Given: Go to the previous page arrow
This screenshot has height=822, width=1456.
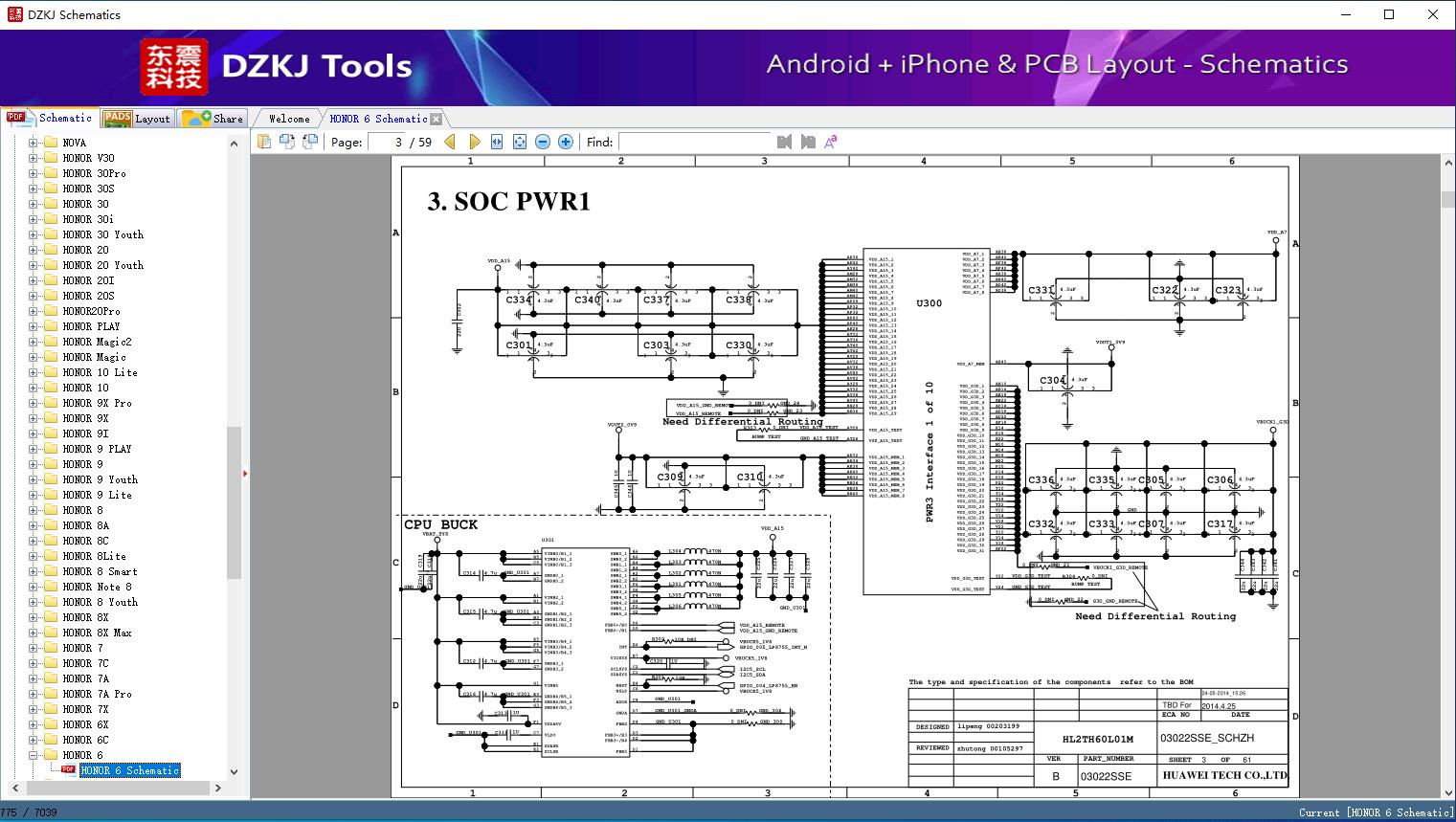Looking at the screenshot, I should [450, 142].
